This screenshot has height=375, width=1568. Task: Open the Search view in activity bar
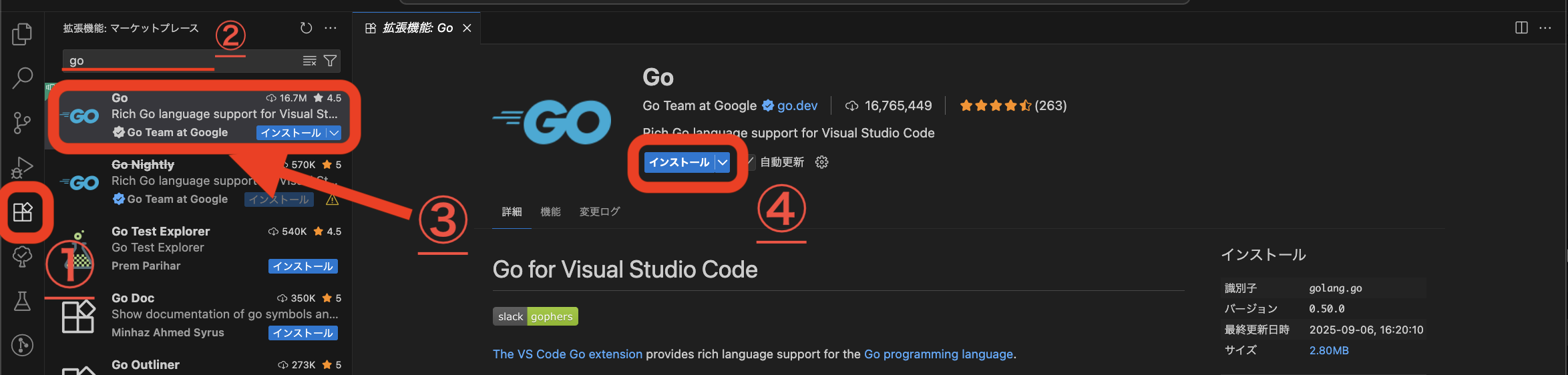[22, 78]
